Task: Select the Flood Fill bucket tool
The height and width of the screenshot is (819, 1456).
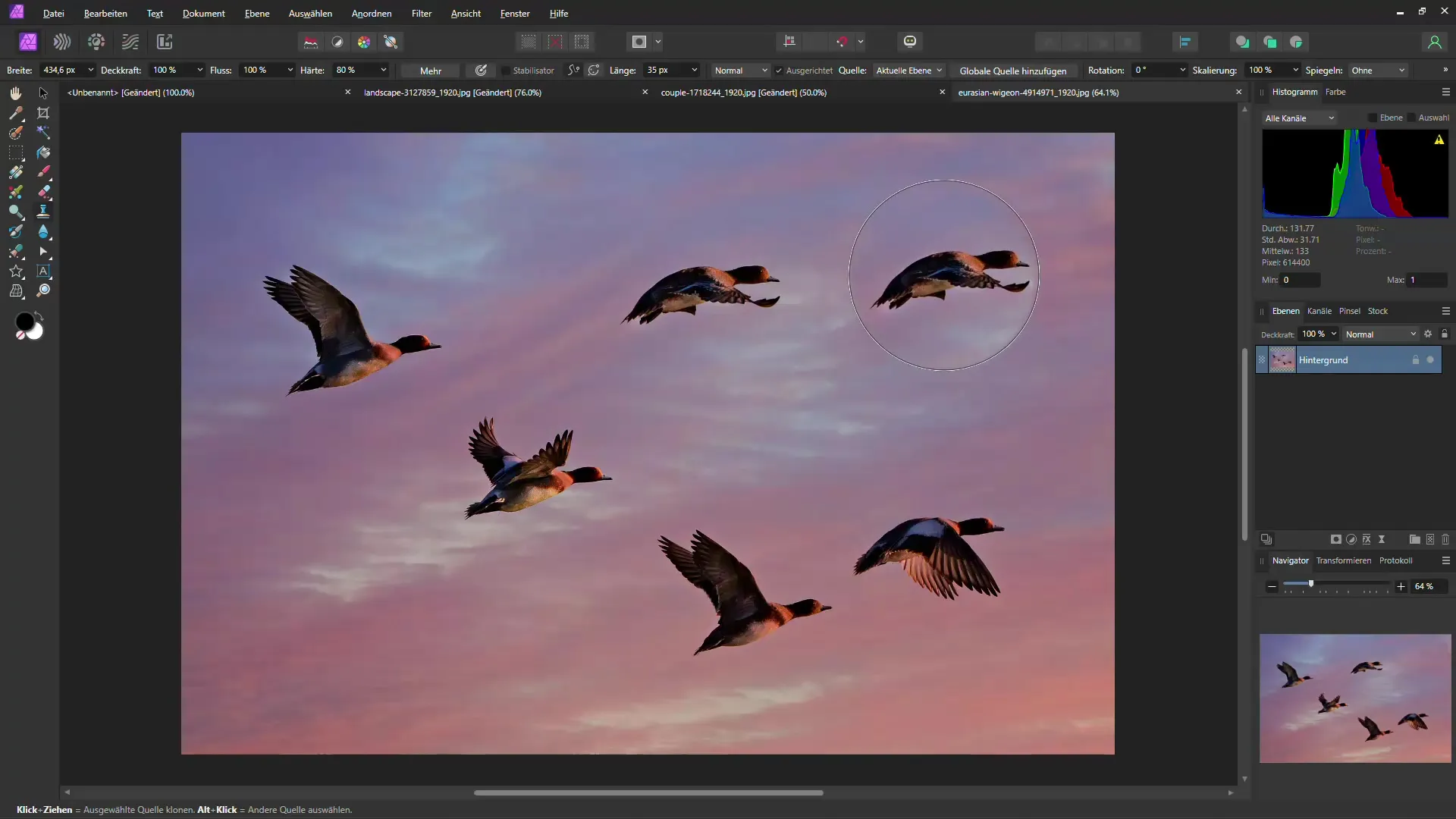Action: 43,152
